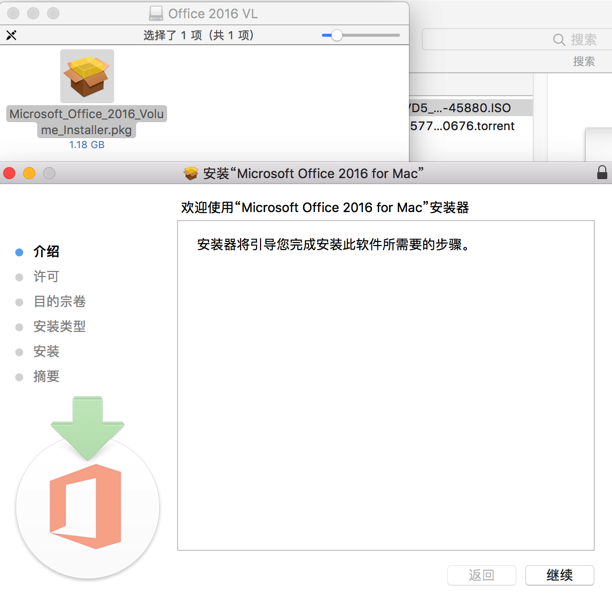Image resolution: width=612 pixels, height=599 pixels.
Task: Click the Microsoft_Office_2016_Volume_Installer.pkg file name
Action: (x=87, y=121)
